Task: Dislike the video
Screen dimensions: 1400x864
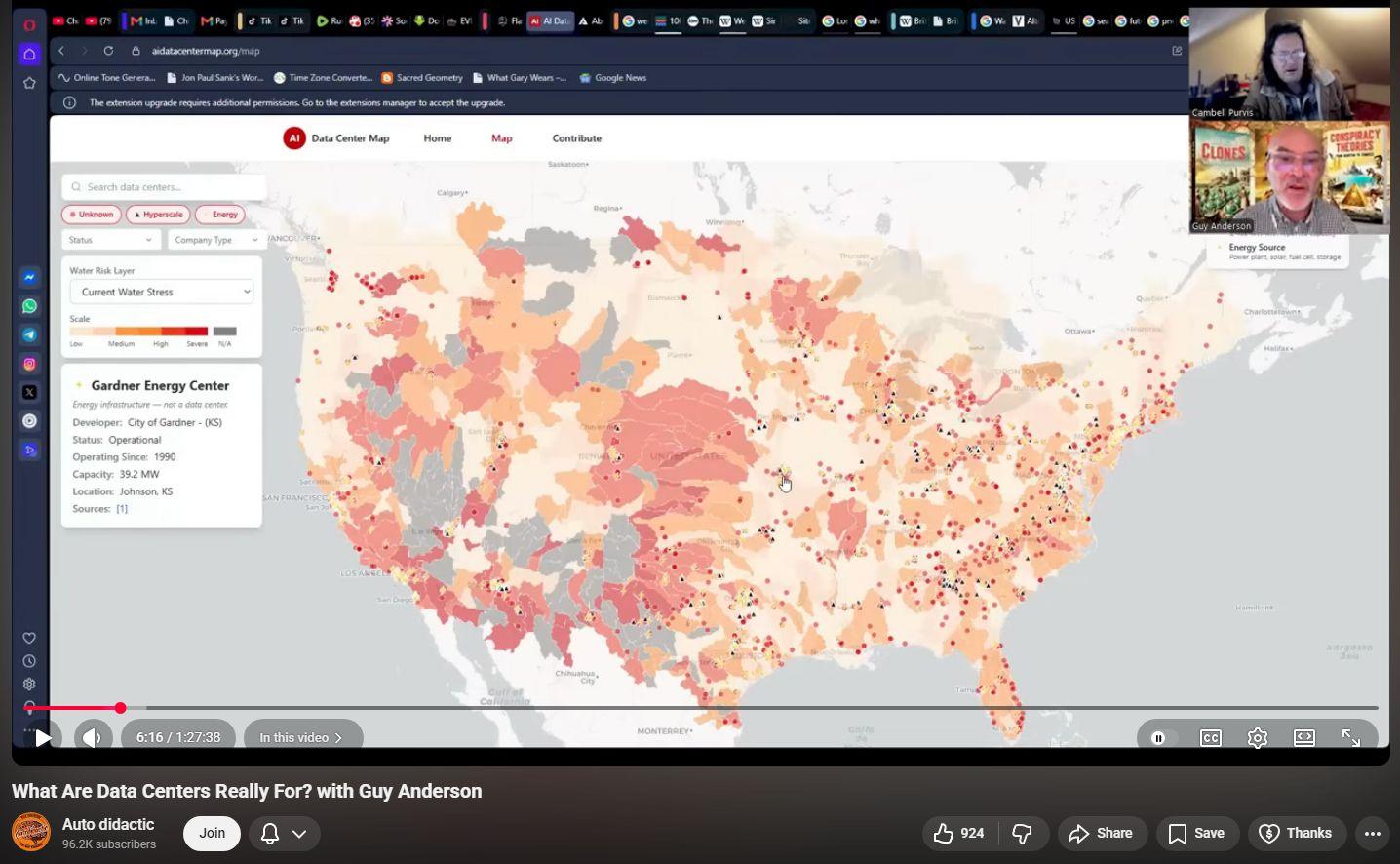Action: [x=1023, y=833]
